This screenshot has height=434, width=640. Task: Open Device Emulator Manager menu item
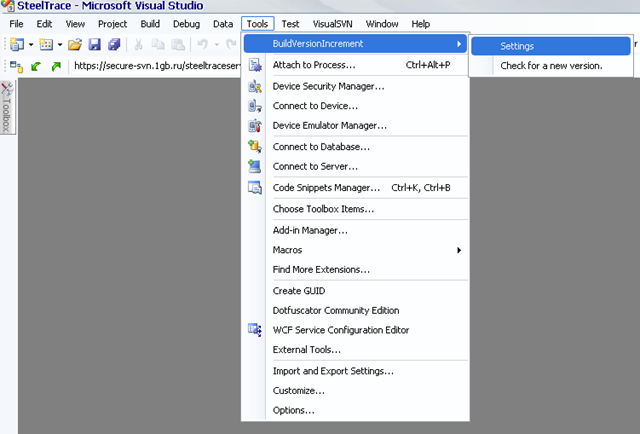(355, 125)
